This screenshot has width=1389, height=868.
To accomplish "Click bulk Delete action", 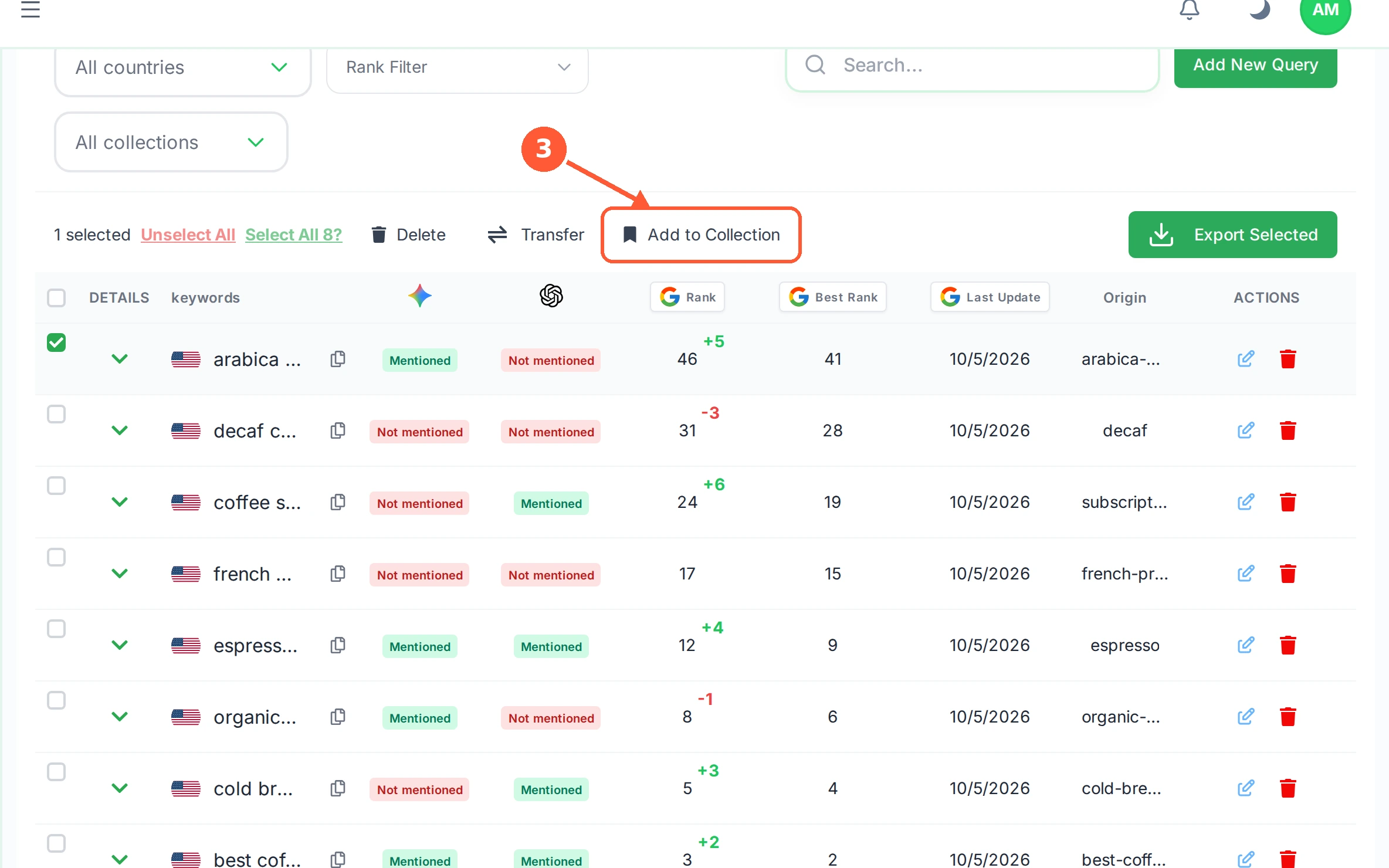I will pos(409,235).
